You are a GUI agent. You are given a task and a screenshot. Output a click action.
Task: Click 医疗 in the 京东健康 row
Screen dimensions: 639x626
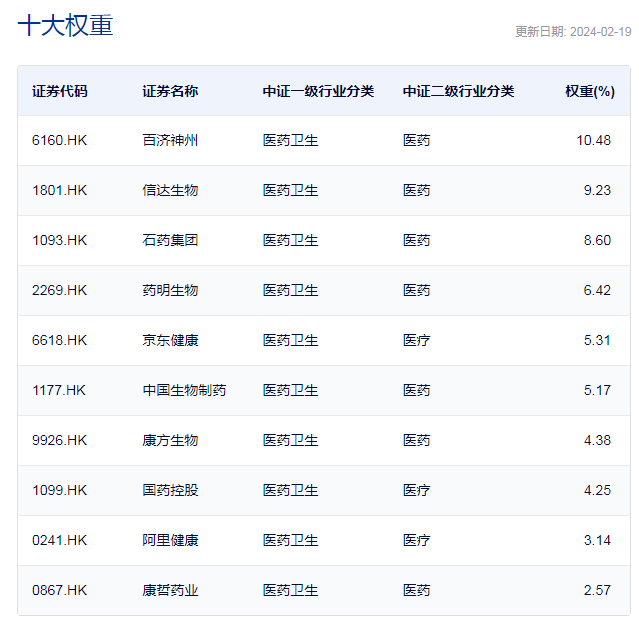416,340
